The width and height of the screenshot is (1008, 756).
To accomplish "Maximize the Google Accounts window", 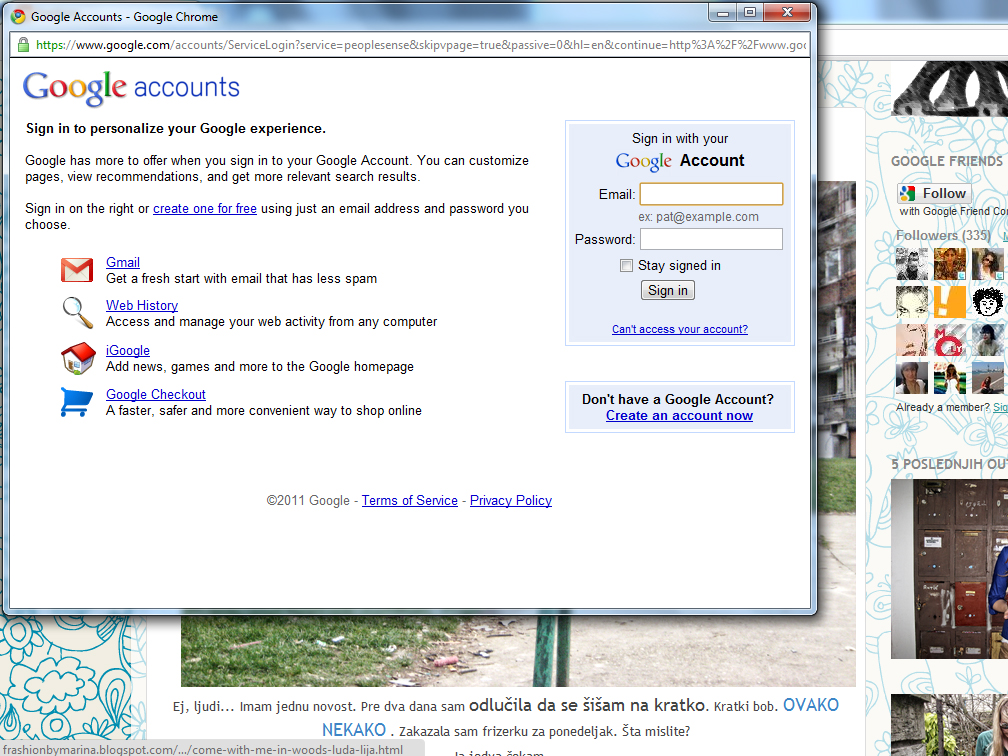I will coord(750,12).
